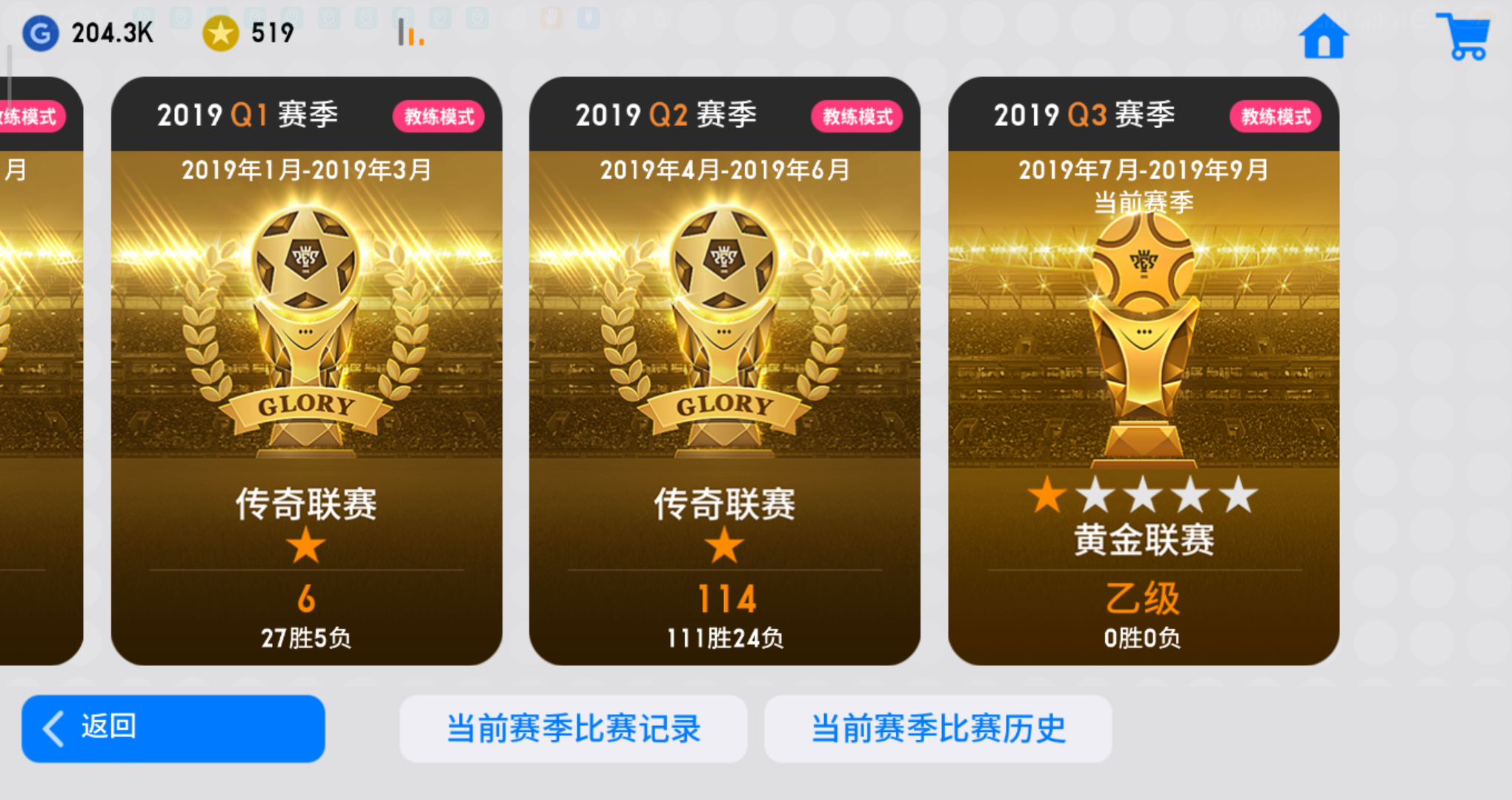Open the signal strength bars indicator
1512x800 pixels.
pos(411,33)
